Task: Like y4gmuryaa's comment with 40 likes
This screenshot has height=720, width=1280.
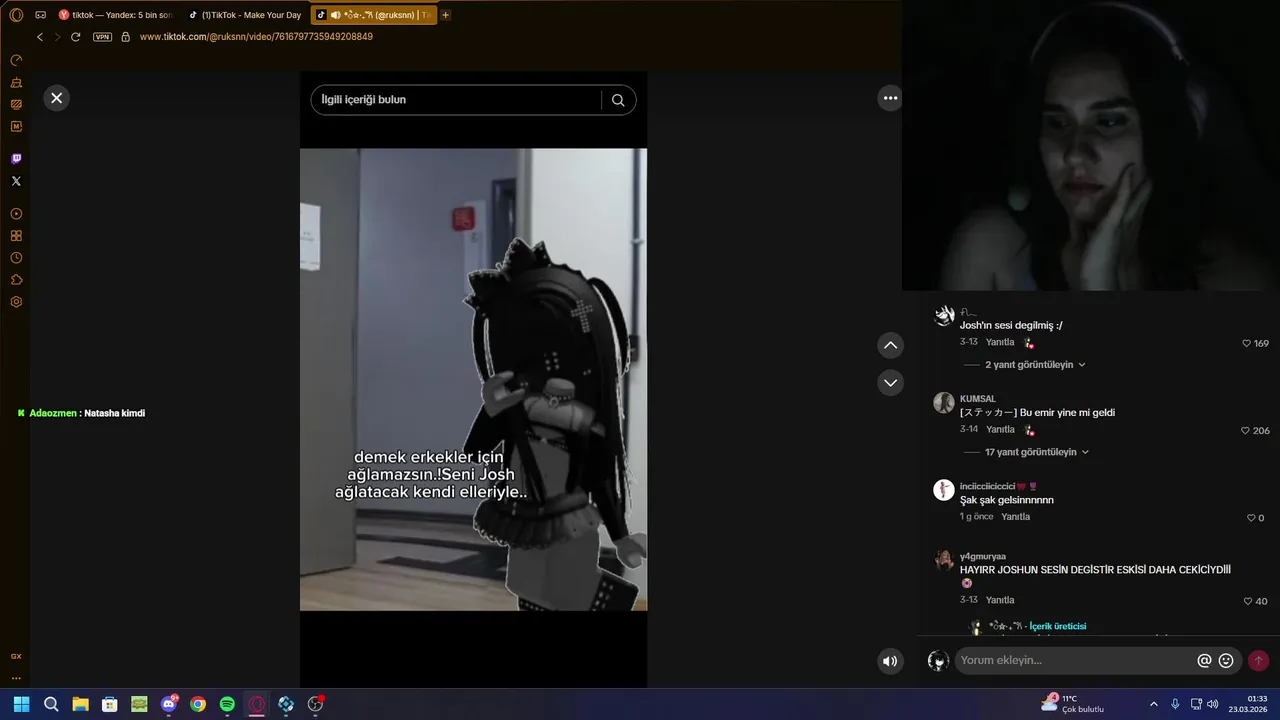Action: click(x=1247, y=601)
